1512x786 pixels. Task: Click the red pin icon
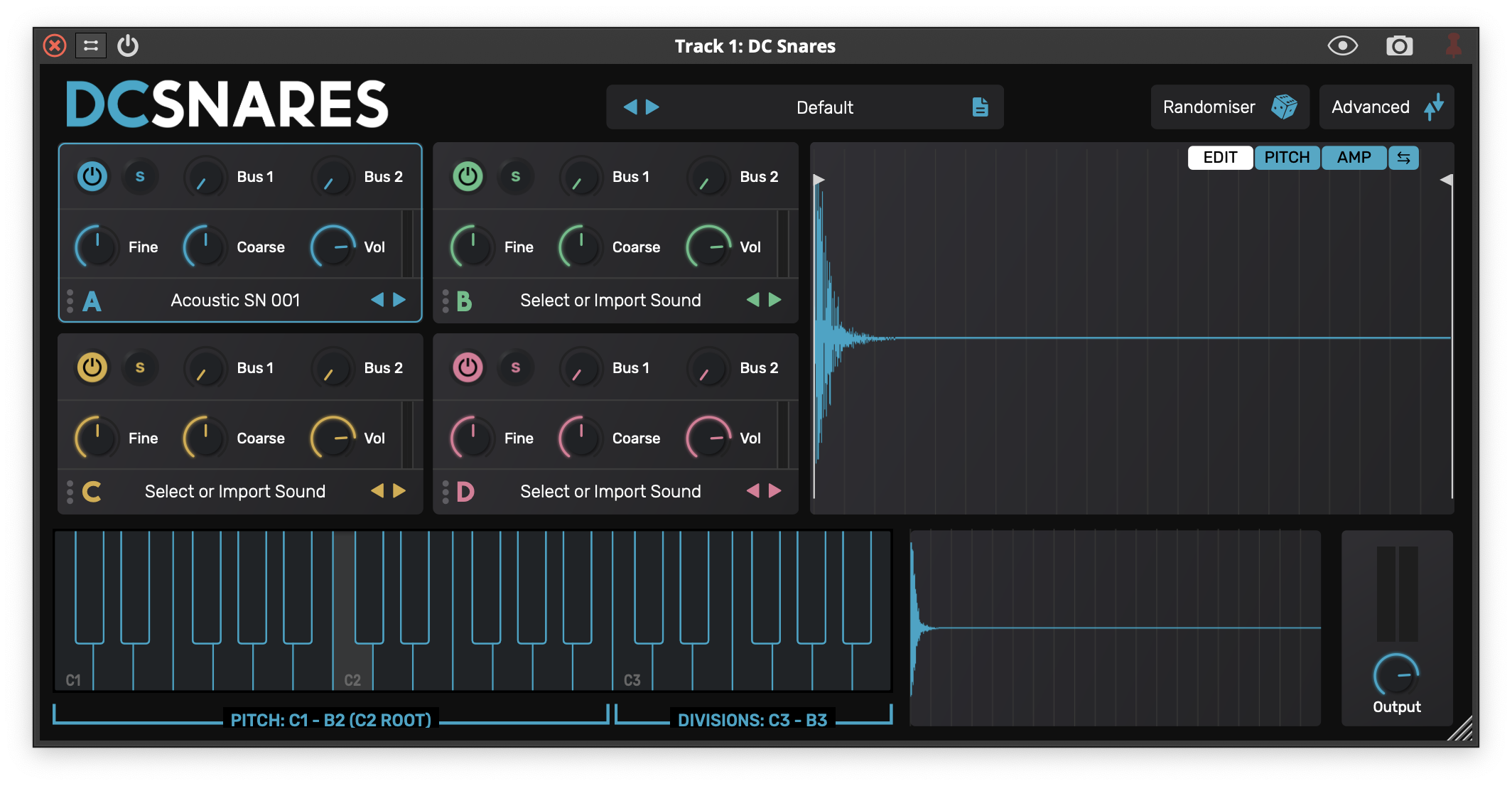click(x=1453, y=46)
